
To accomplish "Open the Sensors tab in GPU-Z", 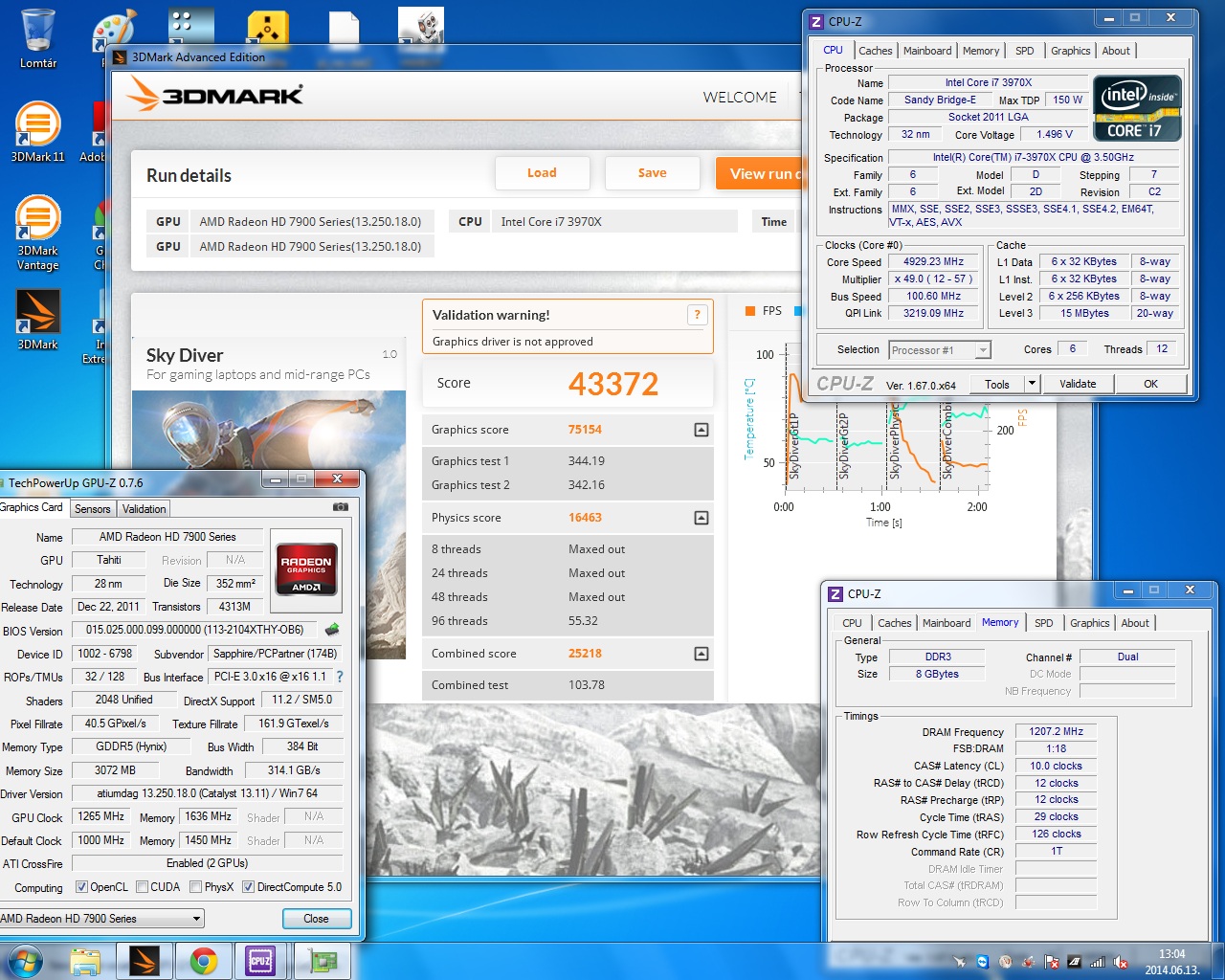I will 93,509.
